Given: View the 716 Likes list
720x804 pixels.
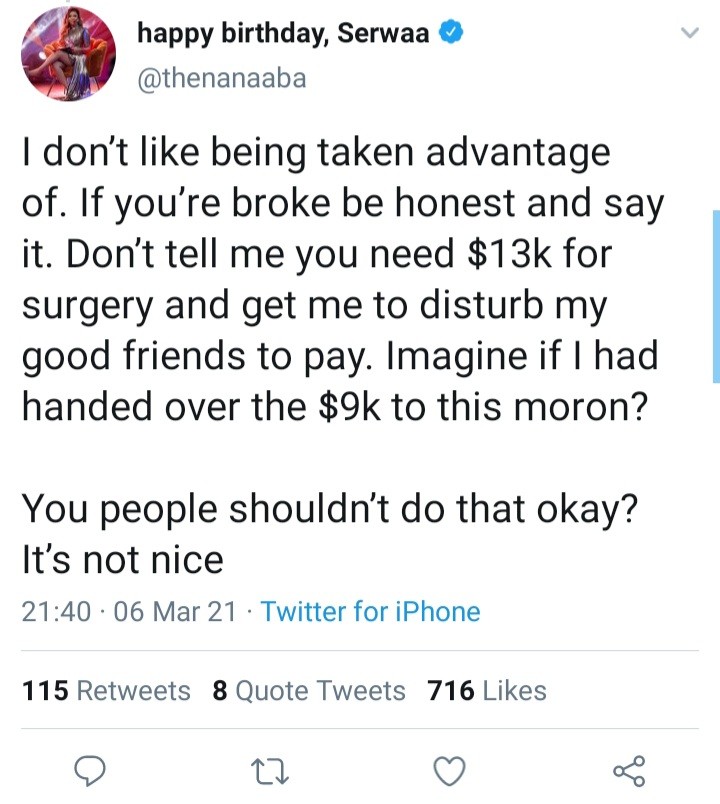Looking at the screenshot, I should point(487,690).
